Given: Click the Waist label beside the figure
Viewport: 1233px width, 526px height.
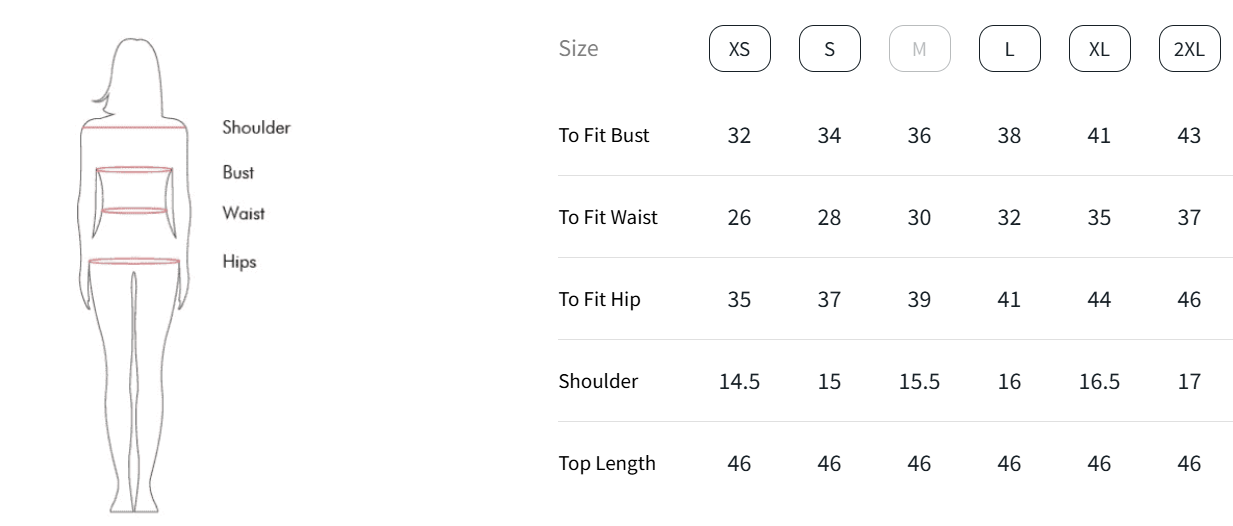Looking at the screenshot, I should (x=243, y=213).
